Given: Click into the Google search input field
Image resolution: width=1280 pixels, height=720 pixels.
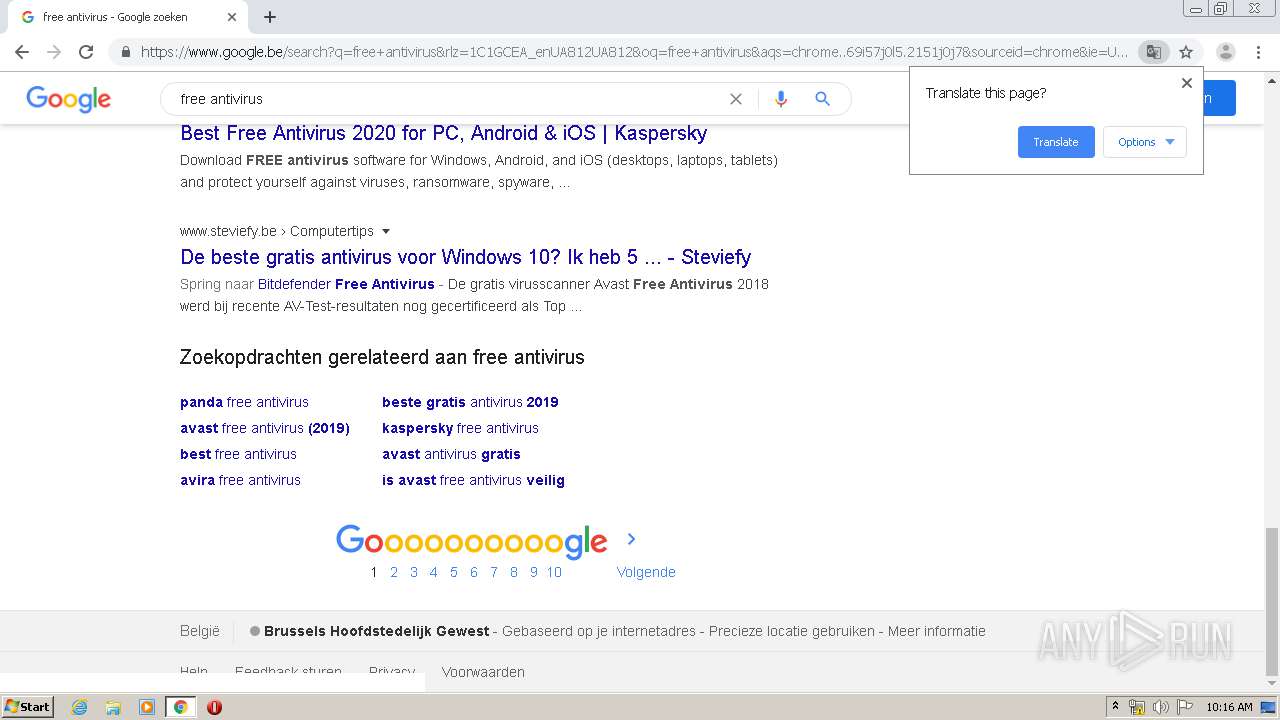Looking at the screenshot, I should point(450,99).
